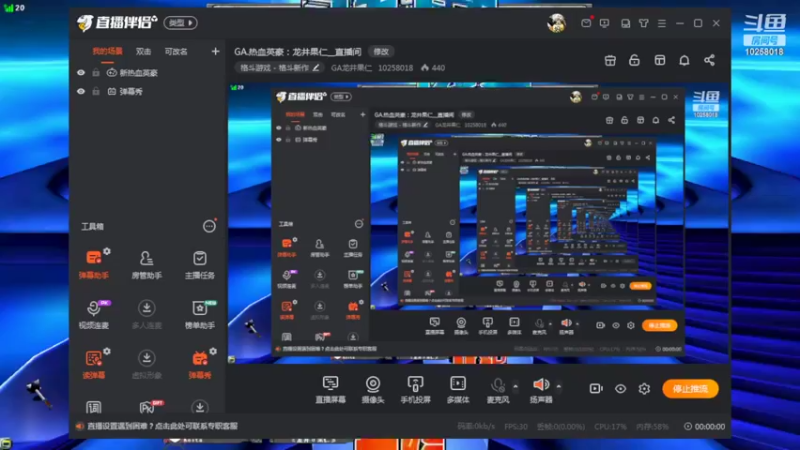
Task: Start 视频连麦 microphone tool
Action: [93, 314]
